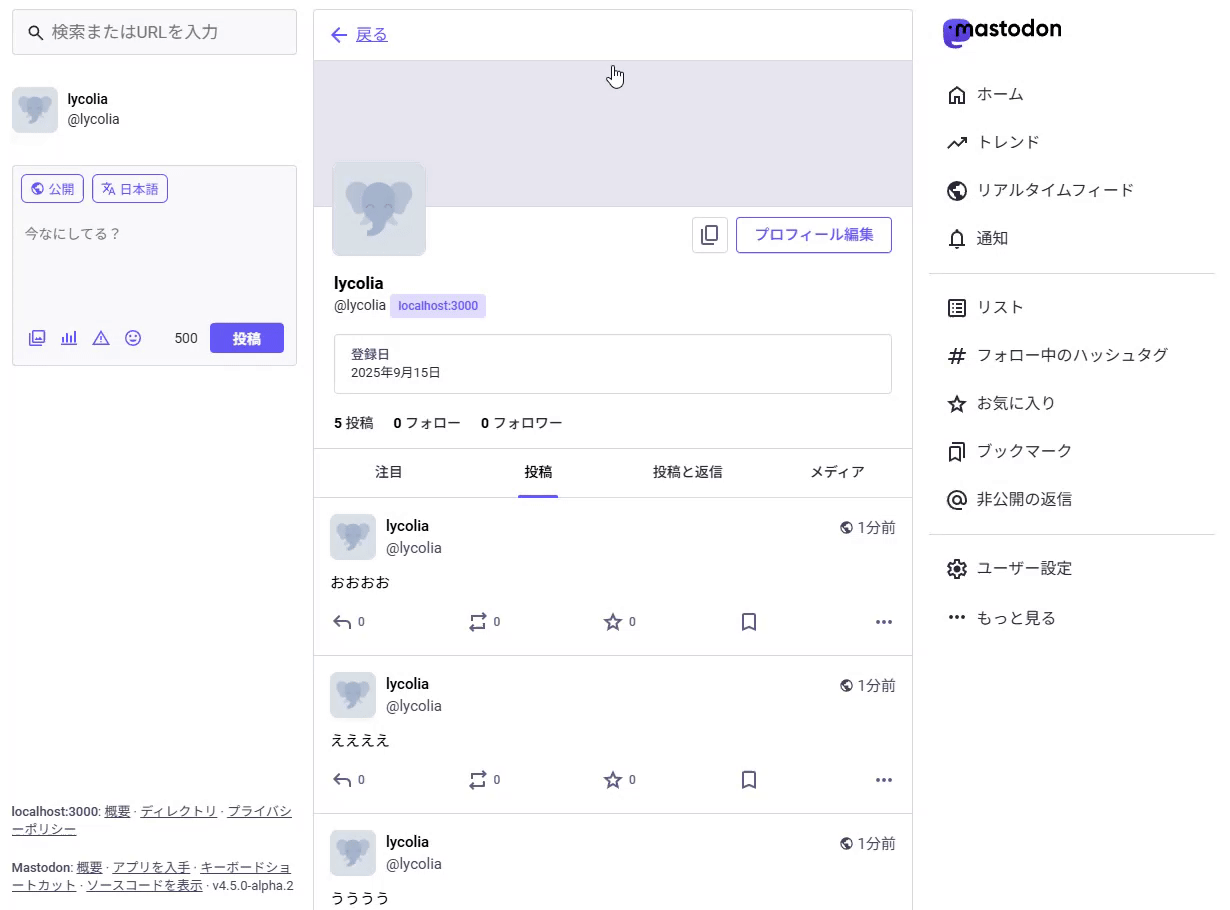Open the ellipsis menu on ええええ post
The image size is (1230, 910).
click(883, 780)
